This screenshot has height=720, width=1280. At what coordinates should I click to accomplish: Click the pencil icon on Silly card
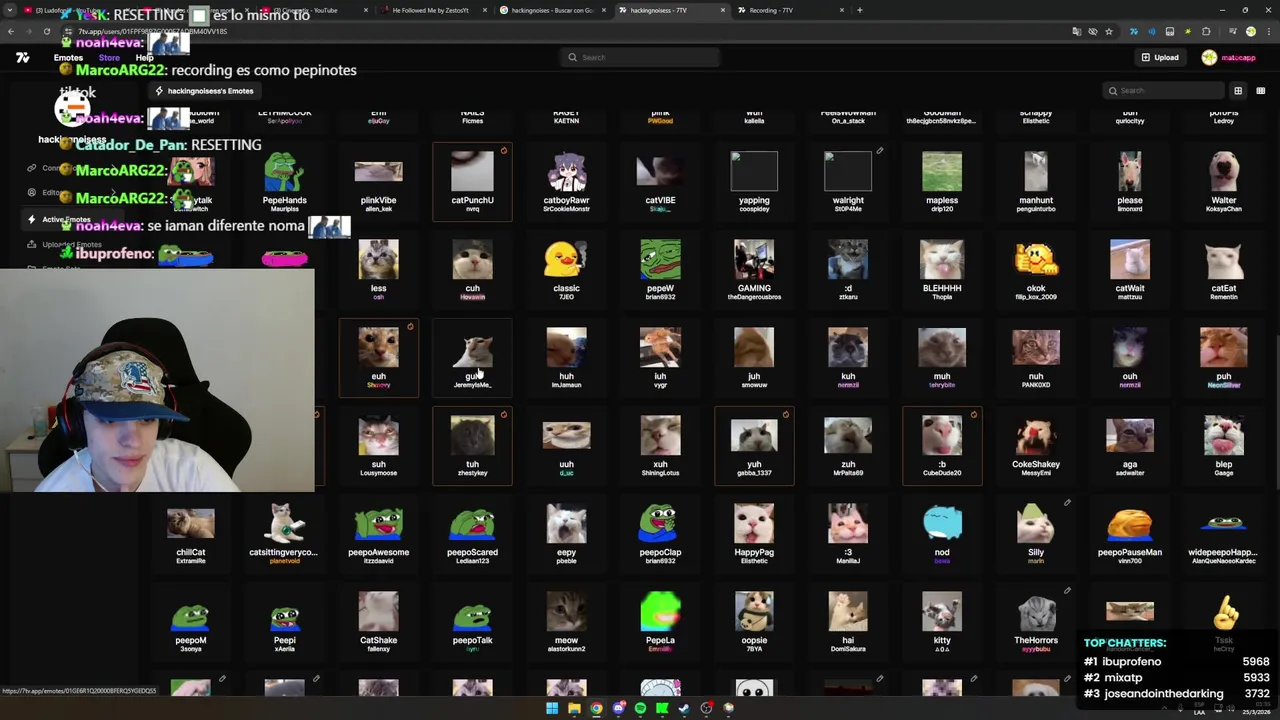[x=1067, y=503]
